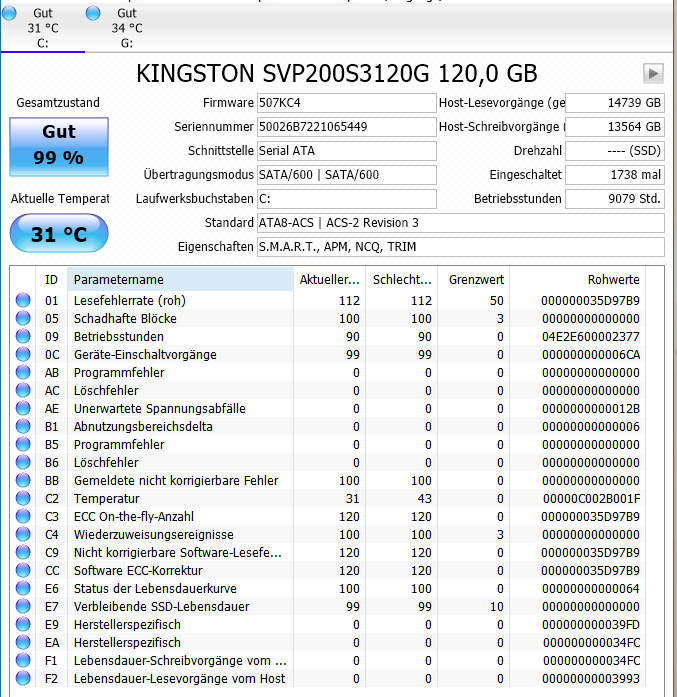Select the Abnutzungsbereichsdelta parameter
This screenshot has width=677, height=697.
point(143,426)
